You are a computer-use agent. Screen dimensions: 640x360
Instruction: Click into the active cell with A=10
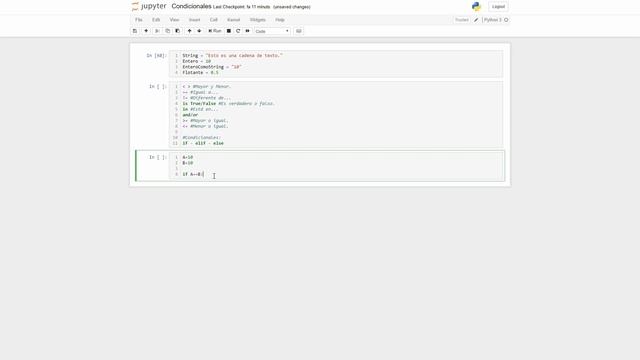(x=337, y=166)
